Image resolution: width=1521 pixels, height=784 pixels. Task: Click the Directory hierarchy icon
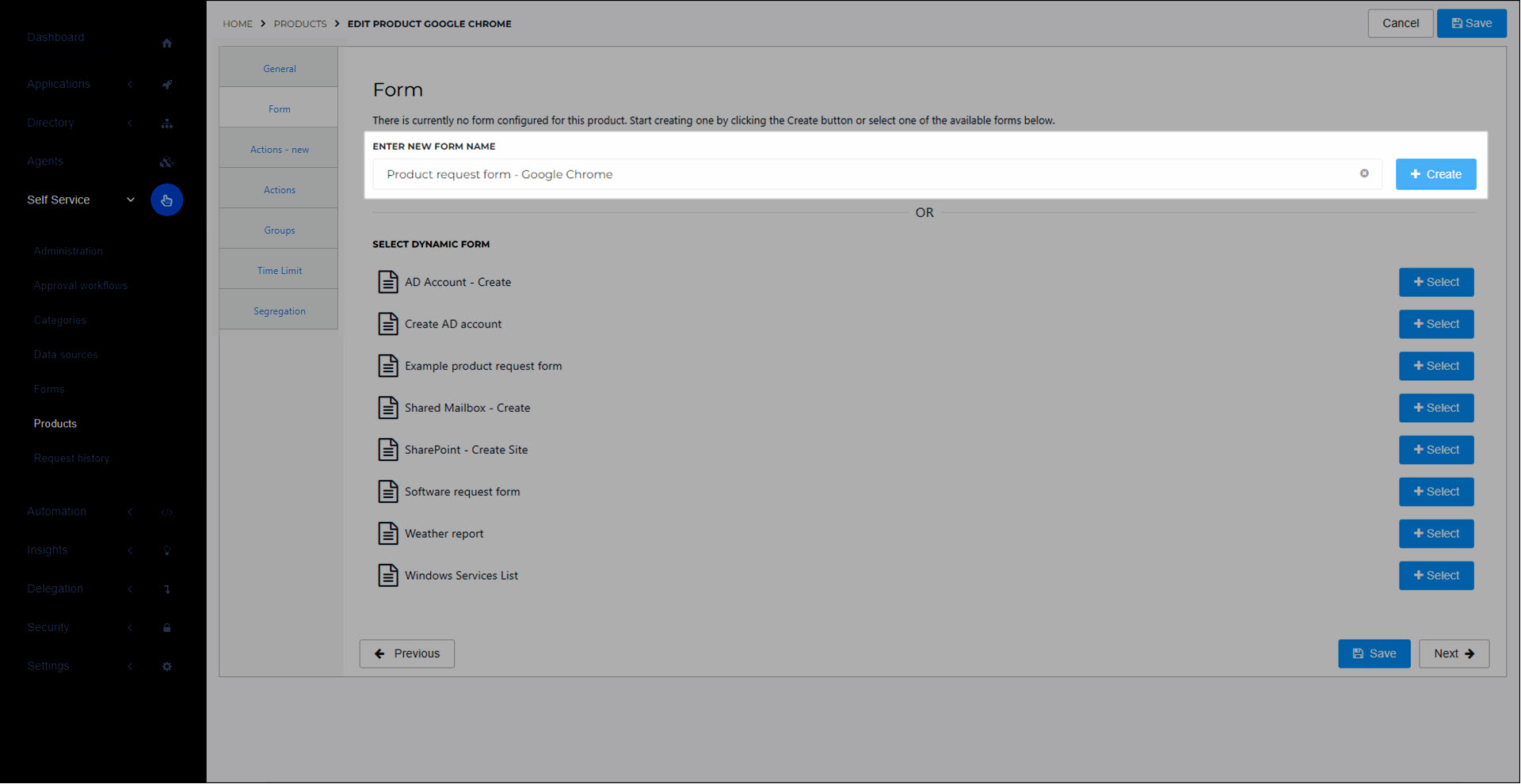click(x=166, y=123)
